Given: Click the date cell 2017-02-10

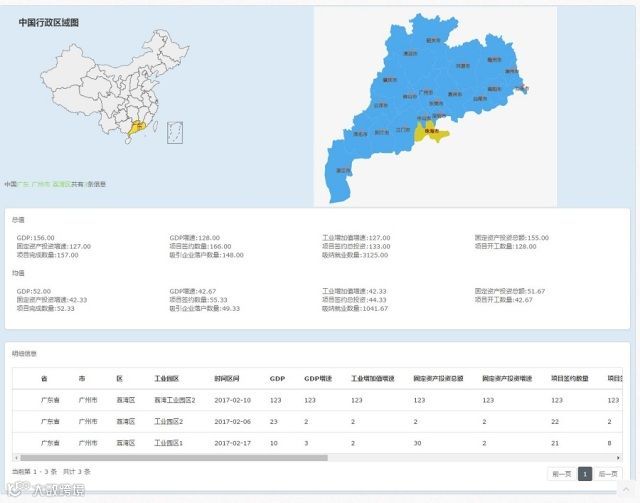Looking at the screenshot, I should (233, 400).
